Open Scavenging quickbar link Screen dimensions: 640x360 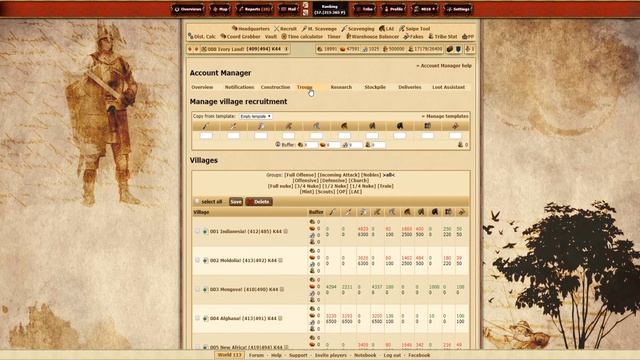(x=358, y=29)
